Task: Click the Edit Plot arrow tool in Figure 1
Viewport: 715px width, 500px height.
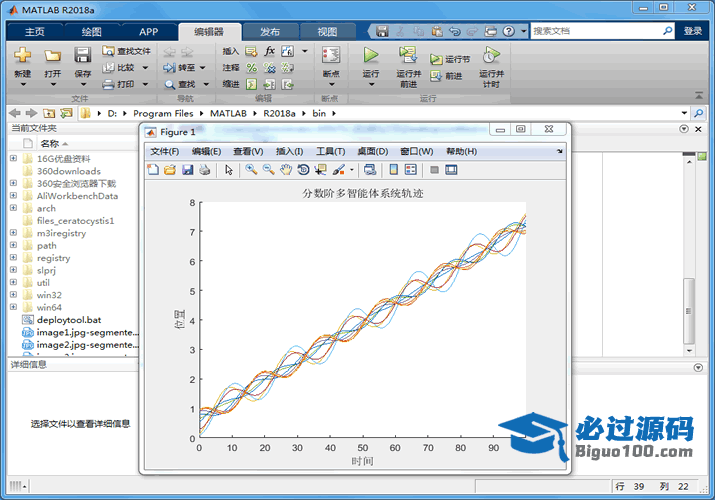Action: [229, 170]
